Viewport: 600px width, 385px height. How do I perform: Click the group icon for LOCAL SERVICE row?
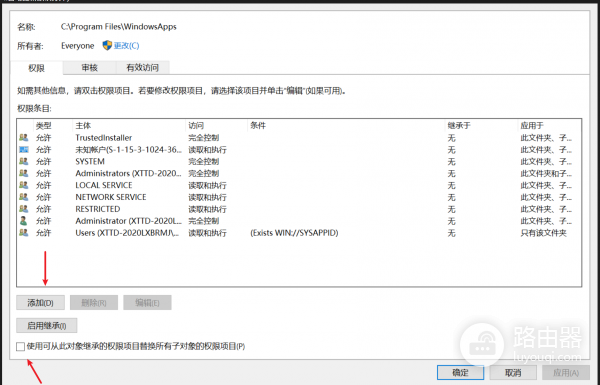[x=24, y=185]
